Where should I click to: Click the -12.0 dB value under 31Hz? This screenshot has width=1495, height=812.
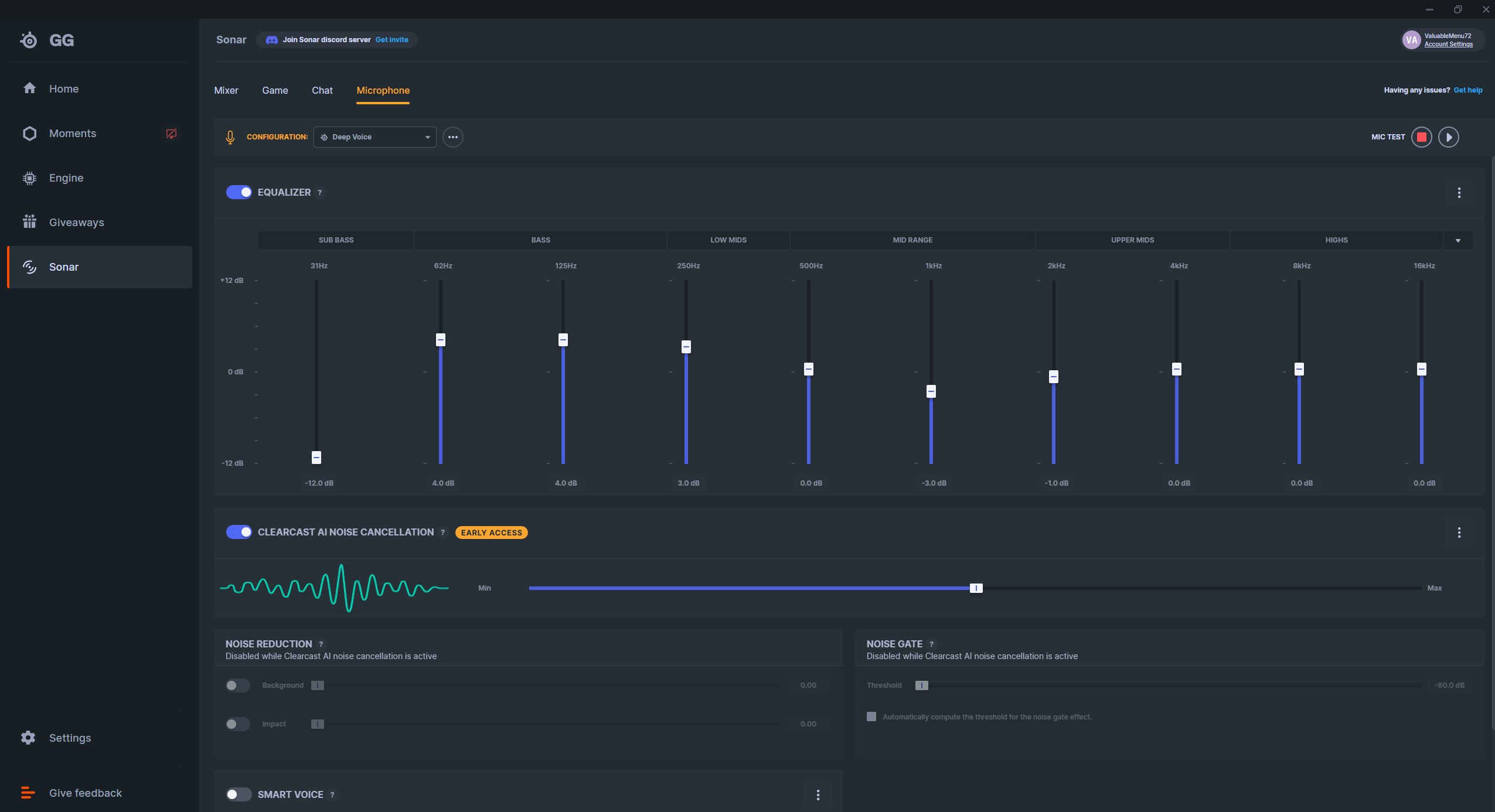tap(319, 483)
